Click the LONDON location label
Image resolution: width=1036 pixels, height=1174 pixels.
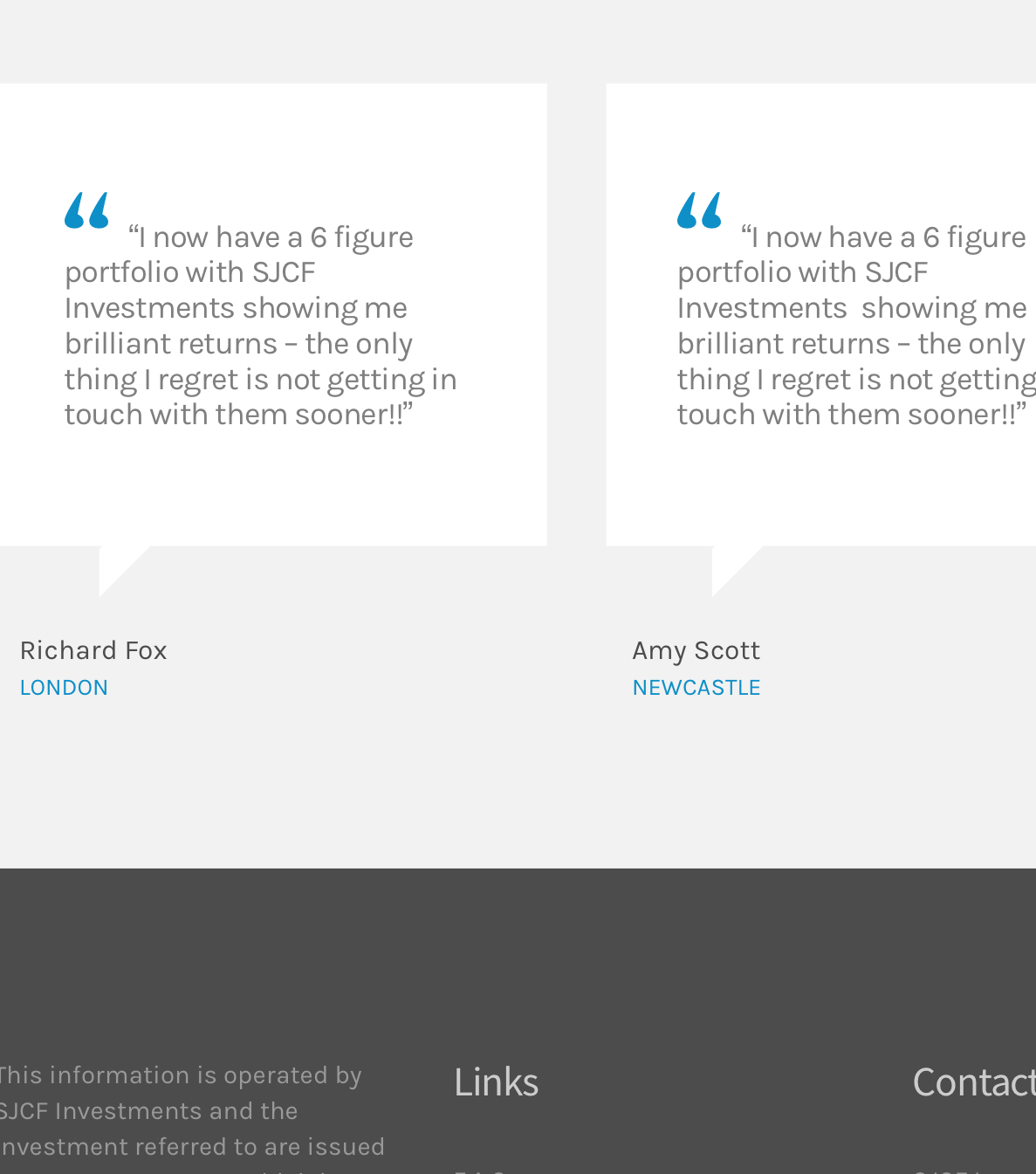coord(64,688)
